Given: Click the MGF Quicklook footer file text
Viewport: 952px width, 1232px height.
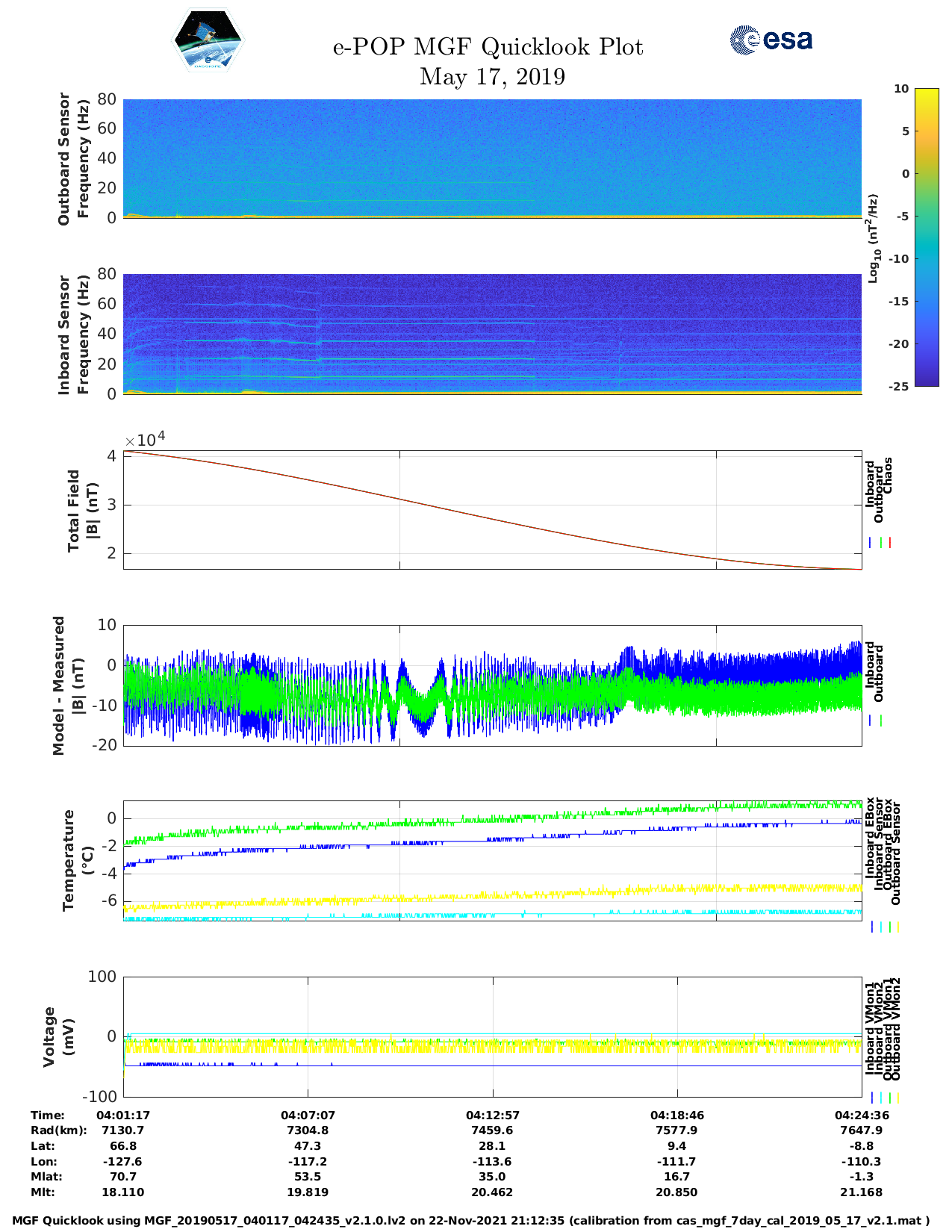Looking at the screenshot, I should coord(471,1221).
